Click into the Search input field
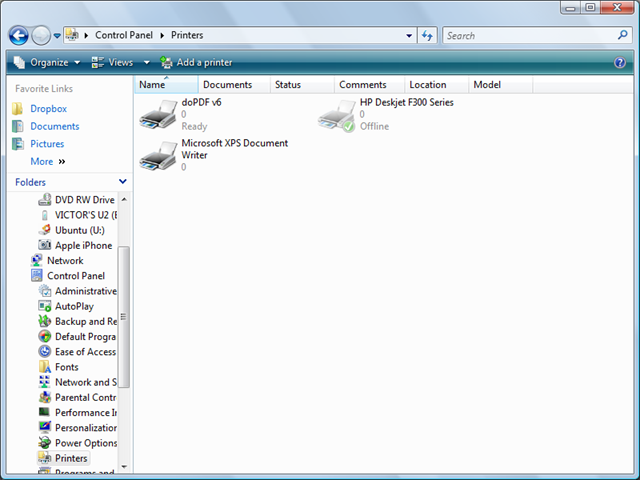 click(x=530, y=36)
